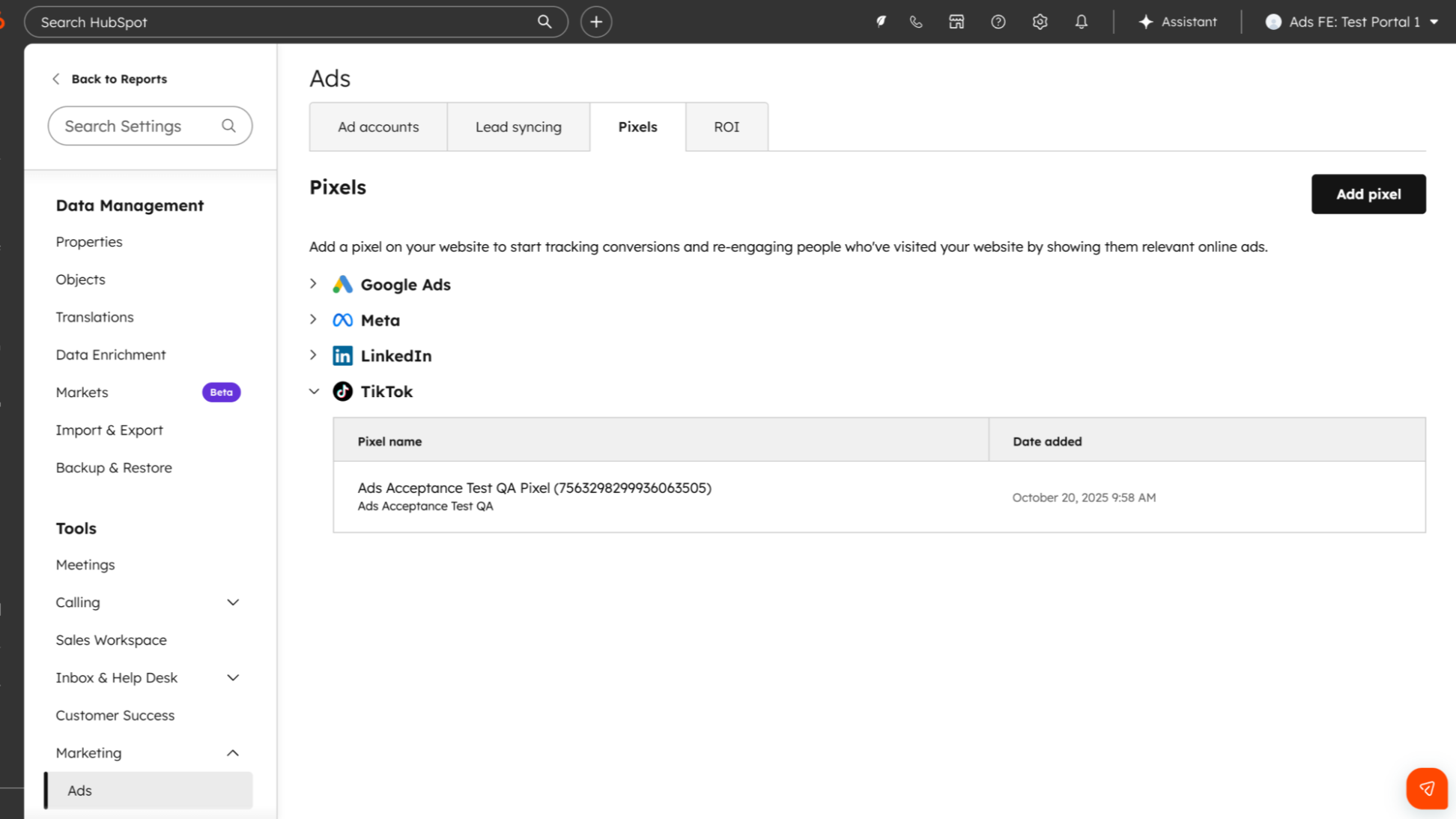
Task: Open the upgrade rocket icon in top bar
Action: (882, 22)
